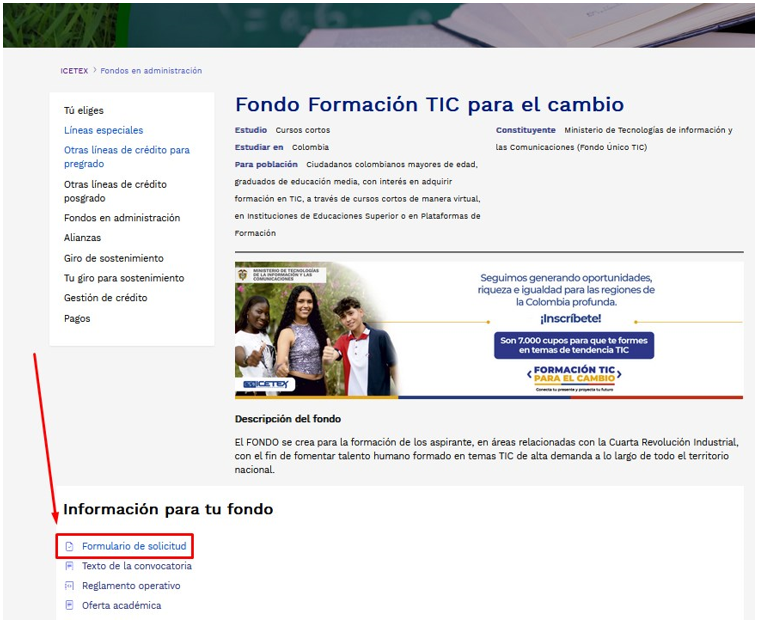Screen dimensions: 757x622
Task: Open Tu giro para sostenimiento item
Action: pos(124,278)
